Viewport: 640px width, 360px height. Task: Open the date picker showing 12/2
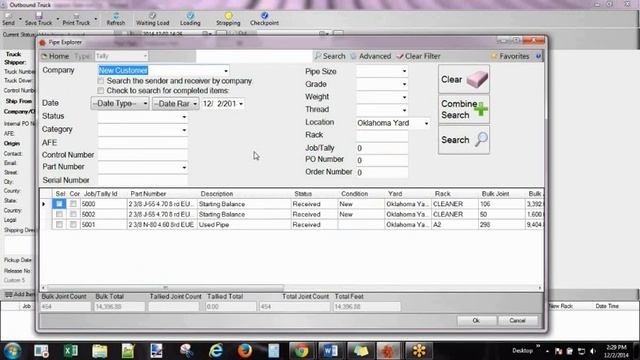point(241,104)
